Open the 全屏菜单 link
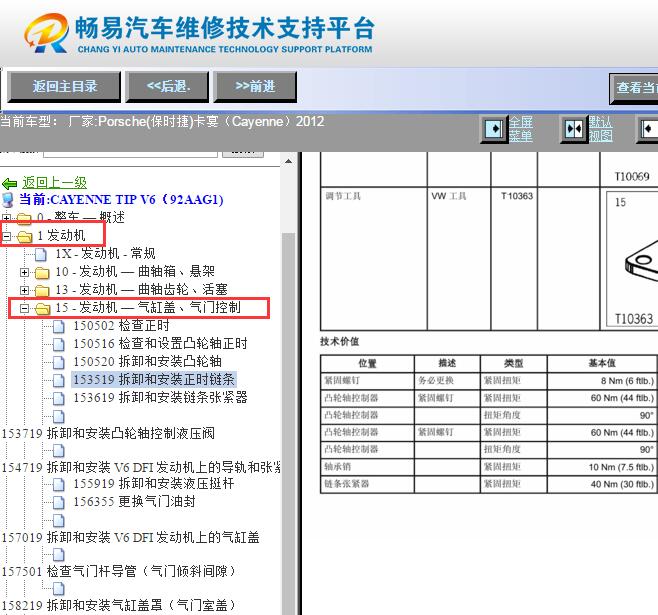The width and height of the screenshot is (658, 615). [520, 129]
